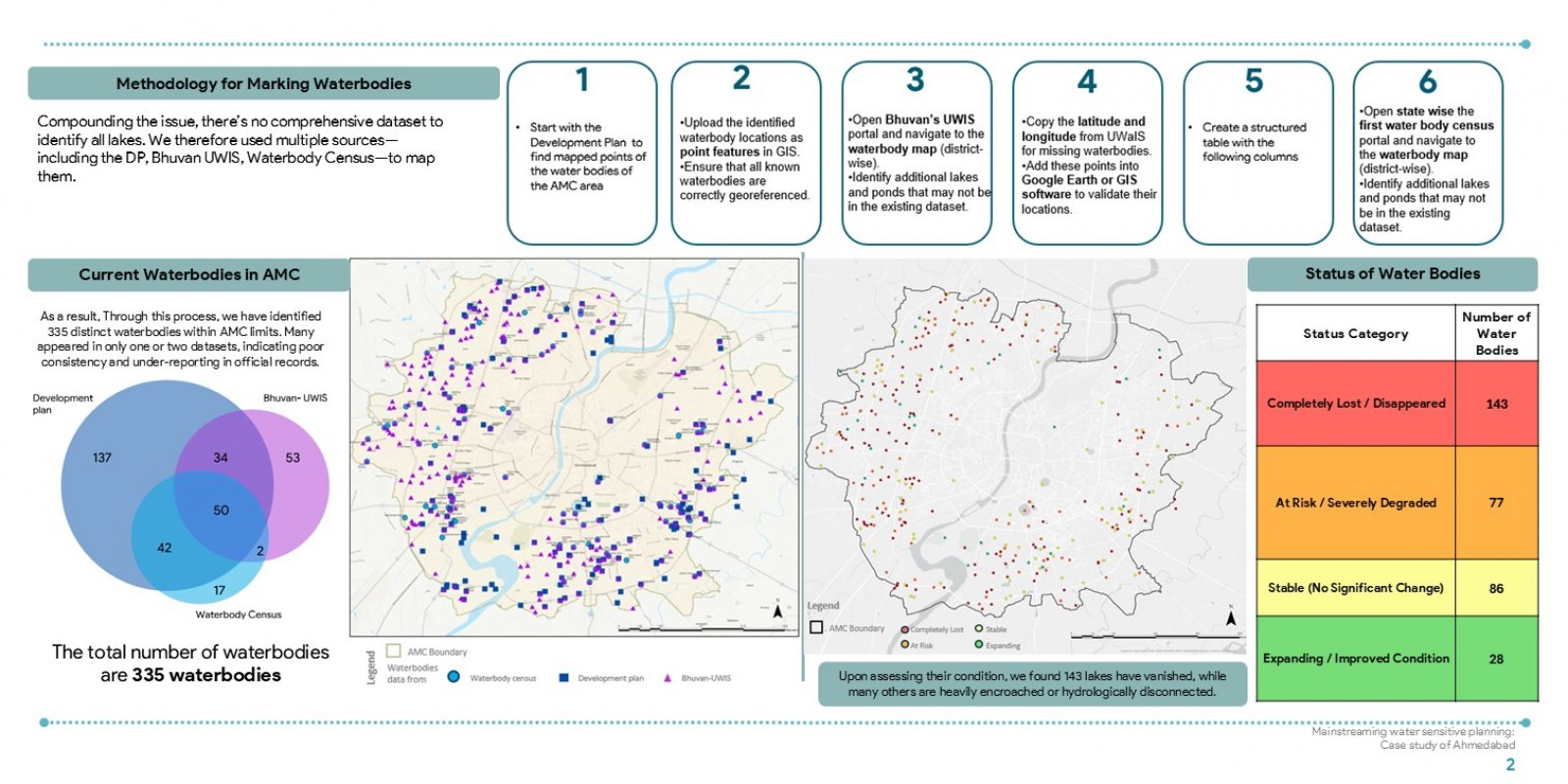This screenshot has width=1568, height=784.
Task: Click step 5 card 'Create a structured table'
Action: click(1258, 153)
